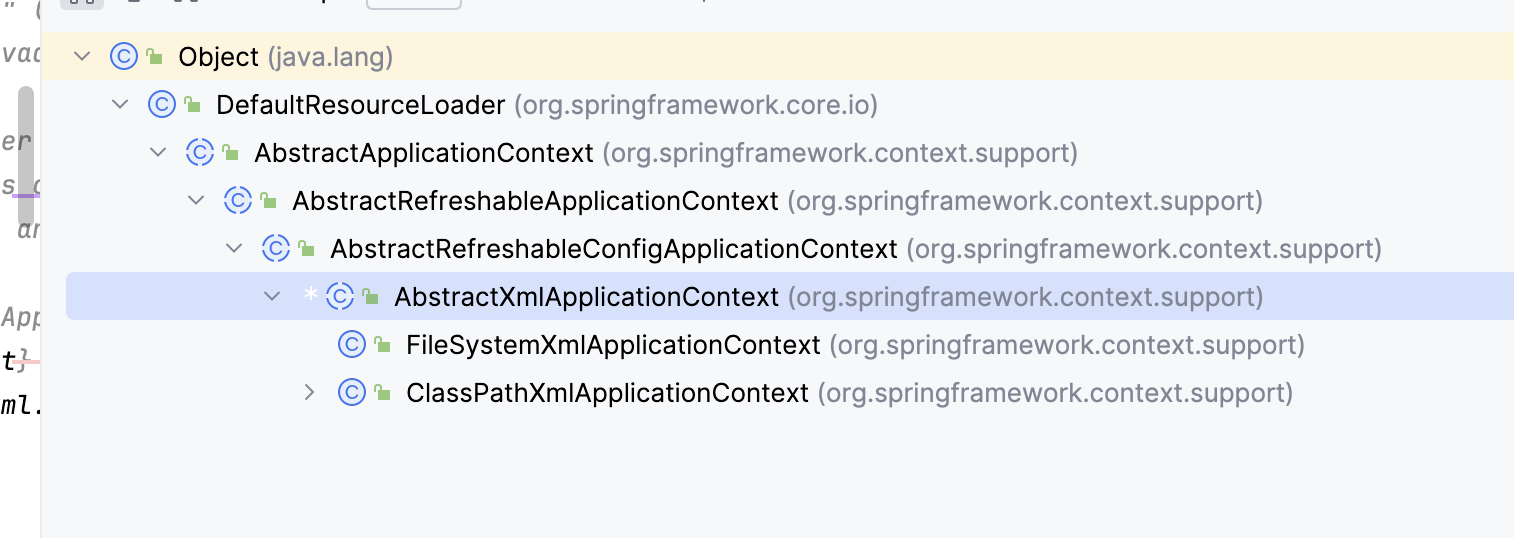
Task: Click the green public lock icon beside Object
Action: click(154, 58)
